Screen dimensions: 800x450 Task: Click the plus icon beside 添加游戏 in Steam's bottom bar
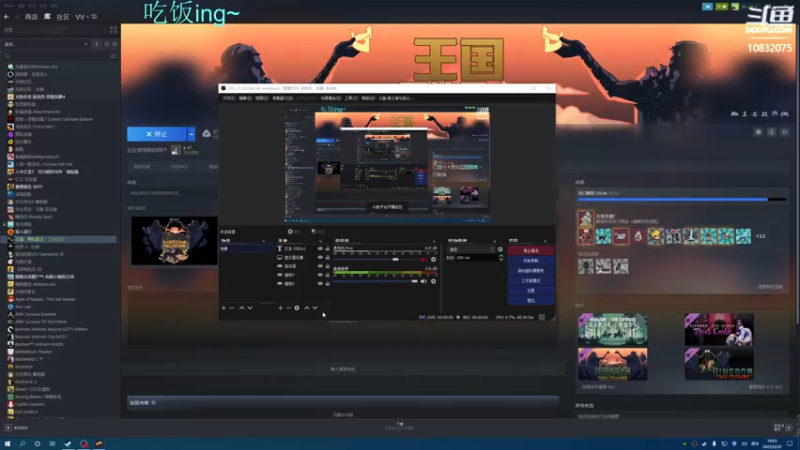8,428
